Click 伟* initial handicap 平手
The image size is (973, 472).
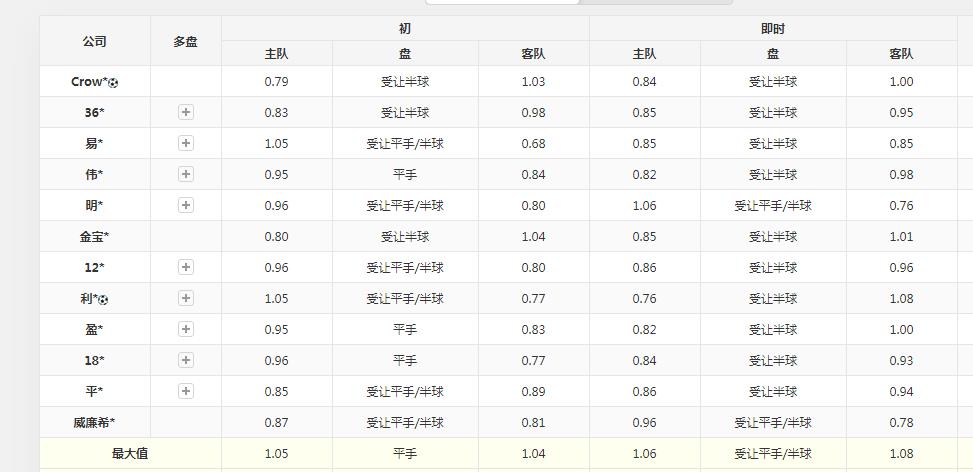(405, 174)
